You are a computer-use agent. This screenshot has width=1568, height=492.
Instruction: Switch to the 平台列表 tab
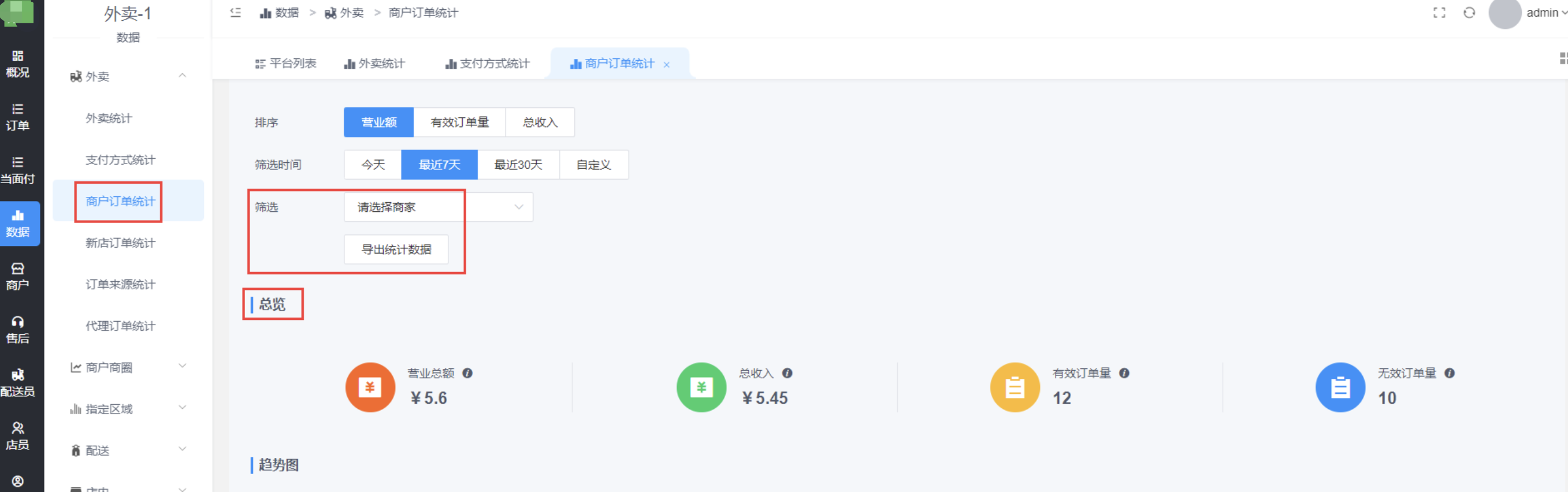coord(285,64)
